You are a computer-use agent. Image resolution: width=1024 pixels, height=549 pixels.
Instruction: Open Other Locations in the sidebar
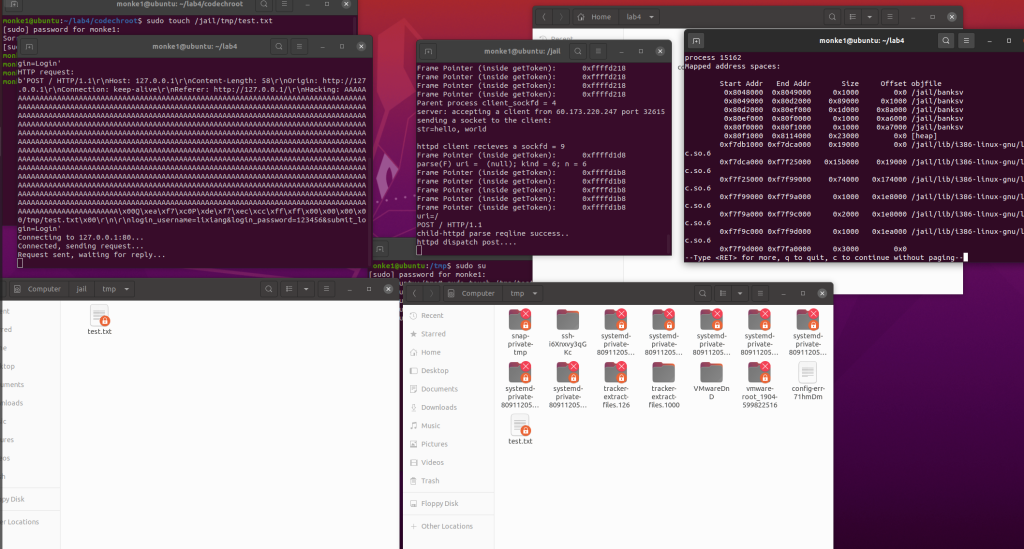[x=445, y=526]
